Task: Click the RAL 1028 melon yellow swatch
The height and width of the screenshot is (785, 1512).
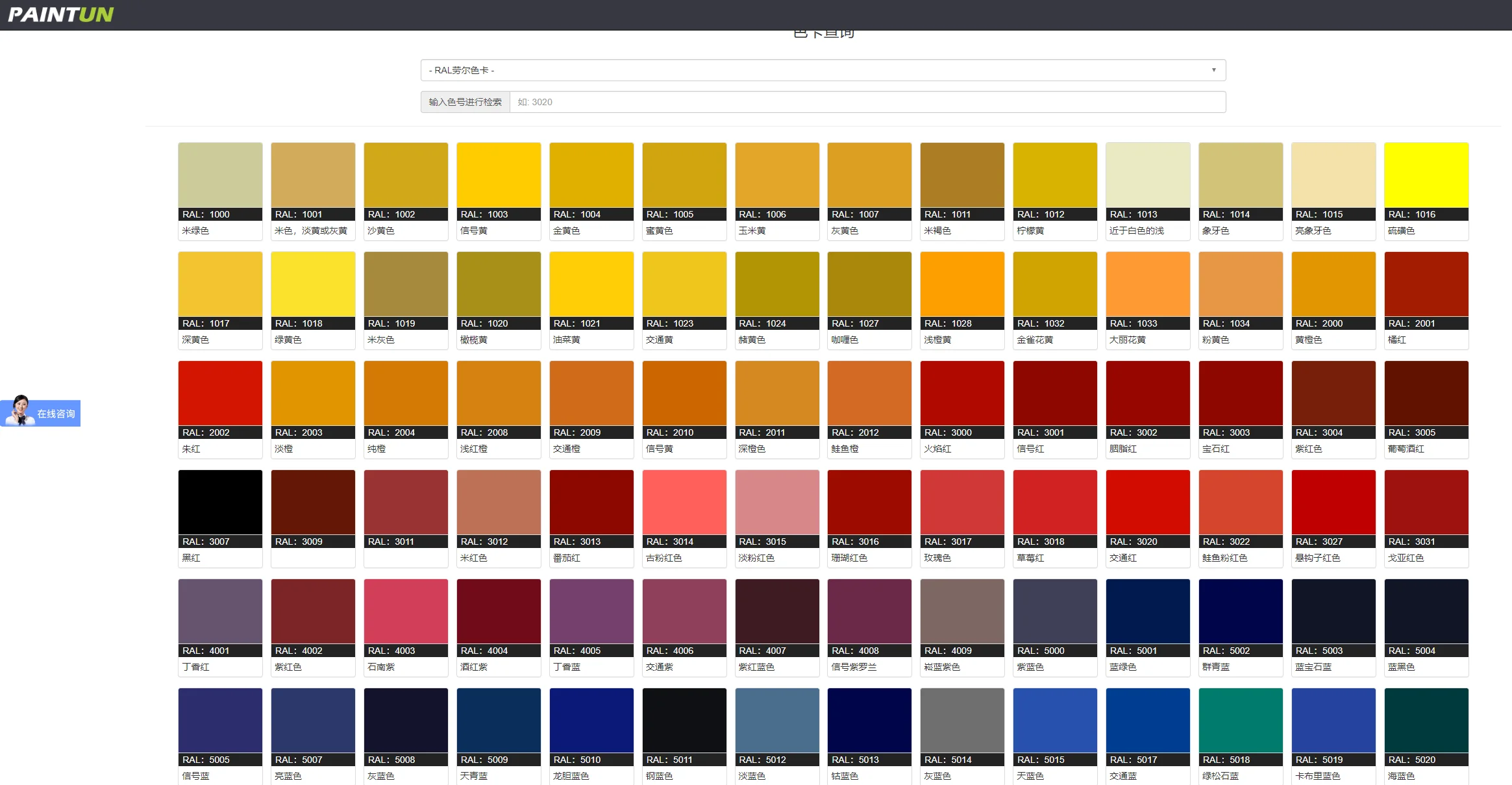Action: (961, 284)
